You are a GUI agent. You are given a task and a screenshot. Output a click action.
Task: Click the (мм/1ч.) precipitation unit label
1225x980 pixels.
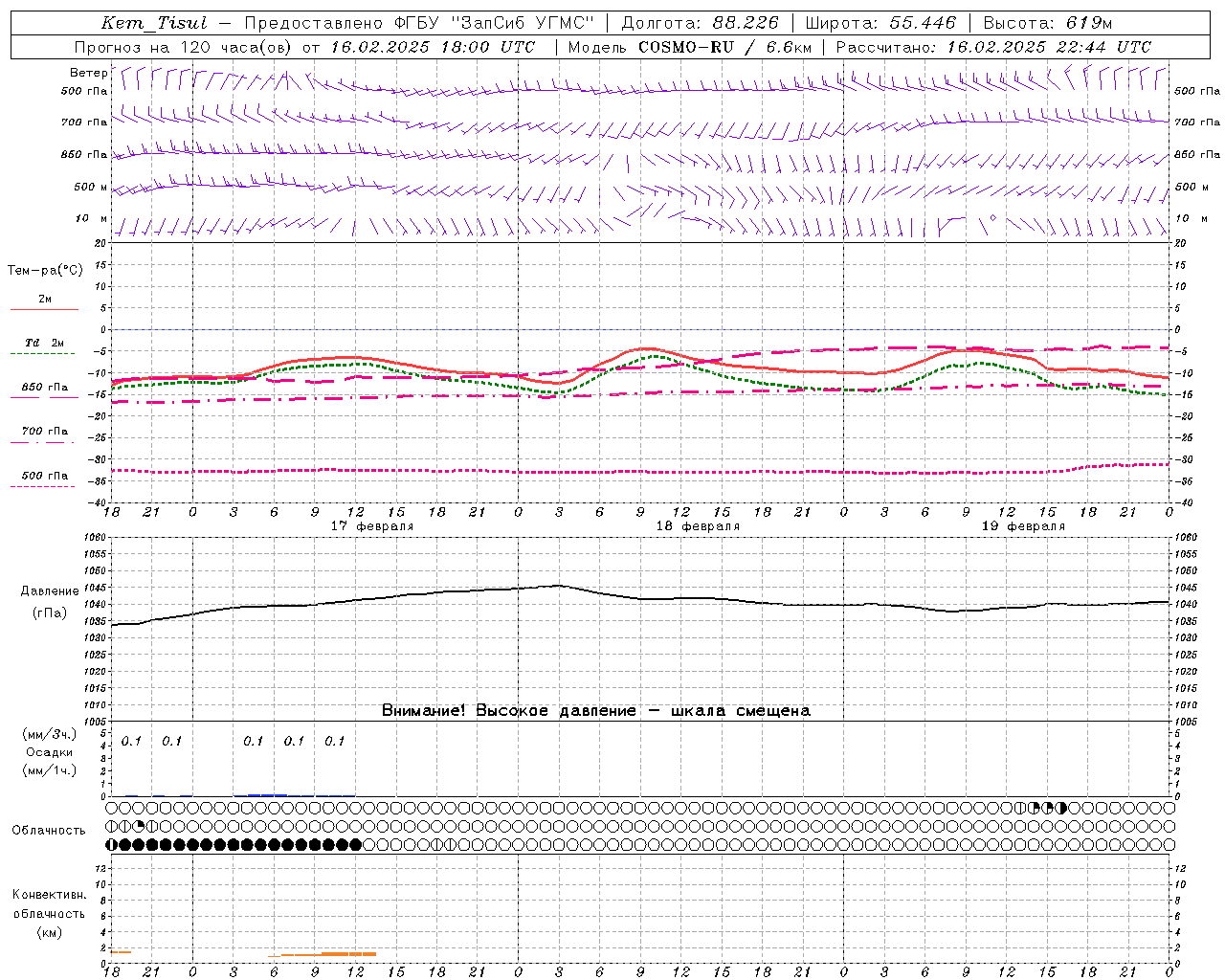coord(50,770)
